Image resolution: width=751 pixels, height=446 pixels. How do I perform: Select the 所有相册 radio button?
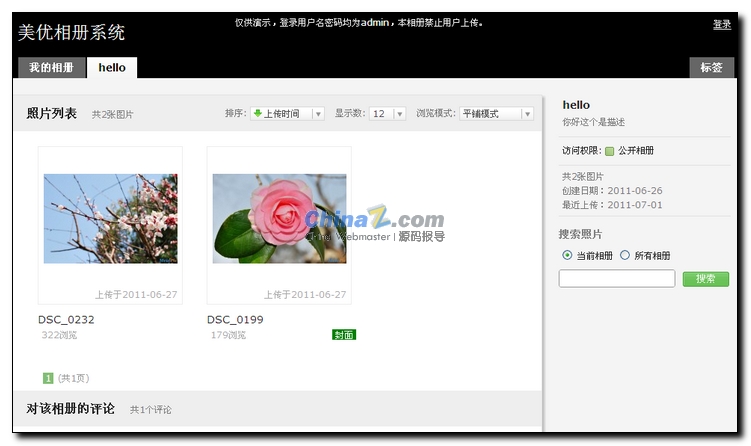pos(625,255)
